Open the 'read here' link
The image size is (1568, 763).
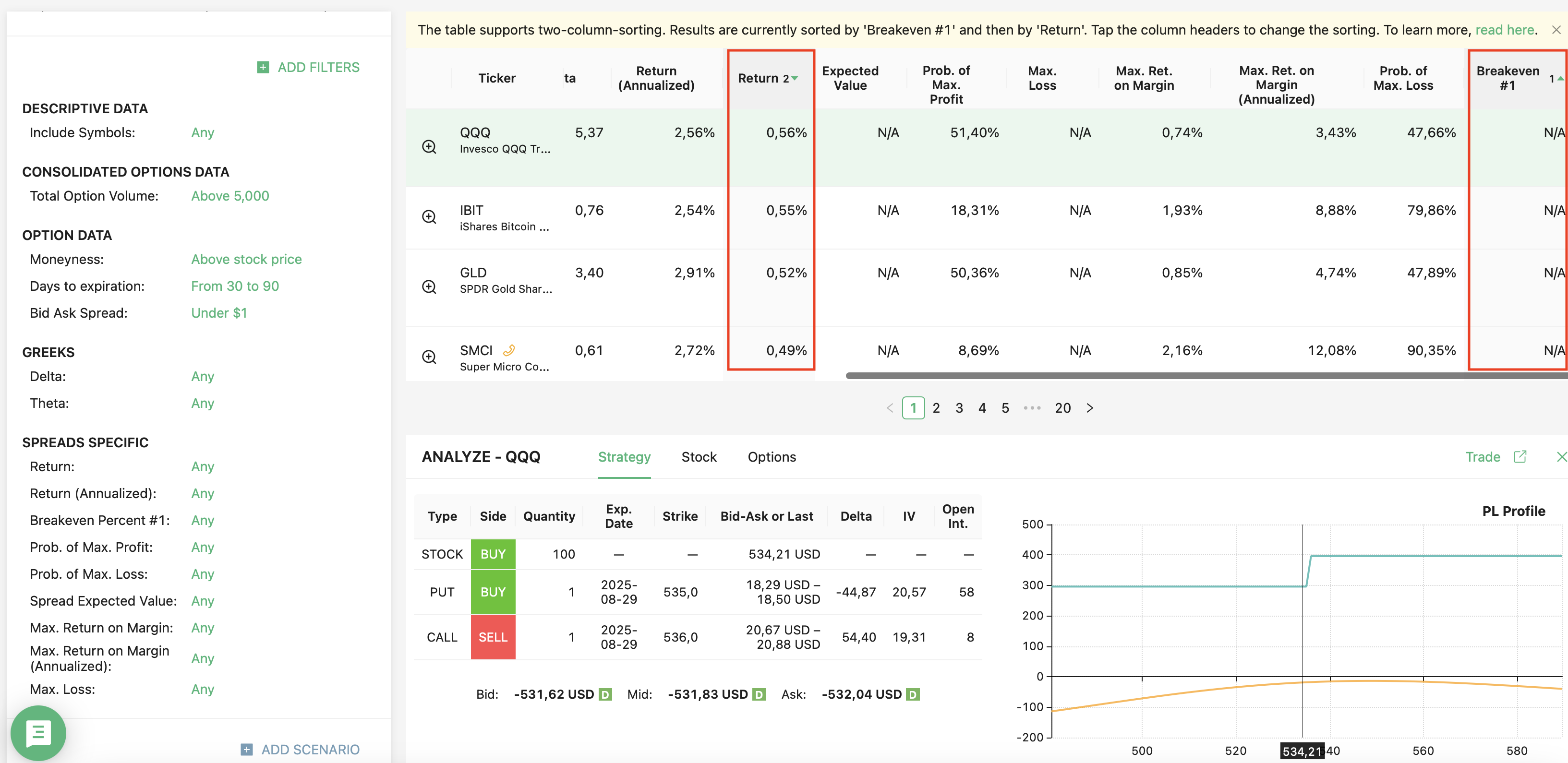pos(1505,30)
